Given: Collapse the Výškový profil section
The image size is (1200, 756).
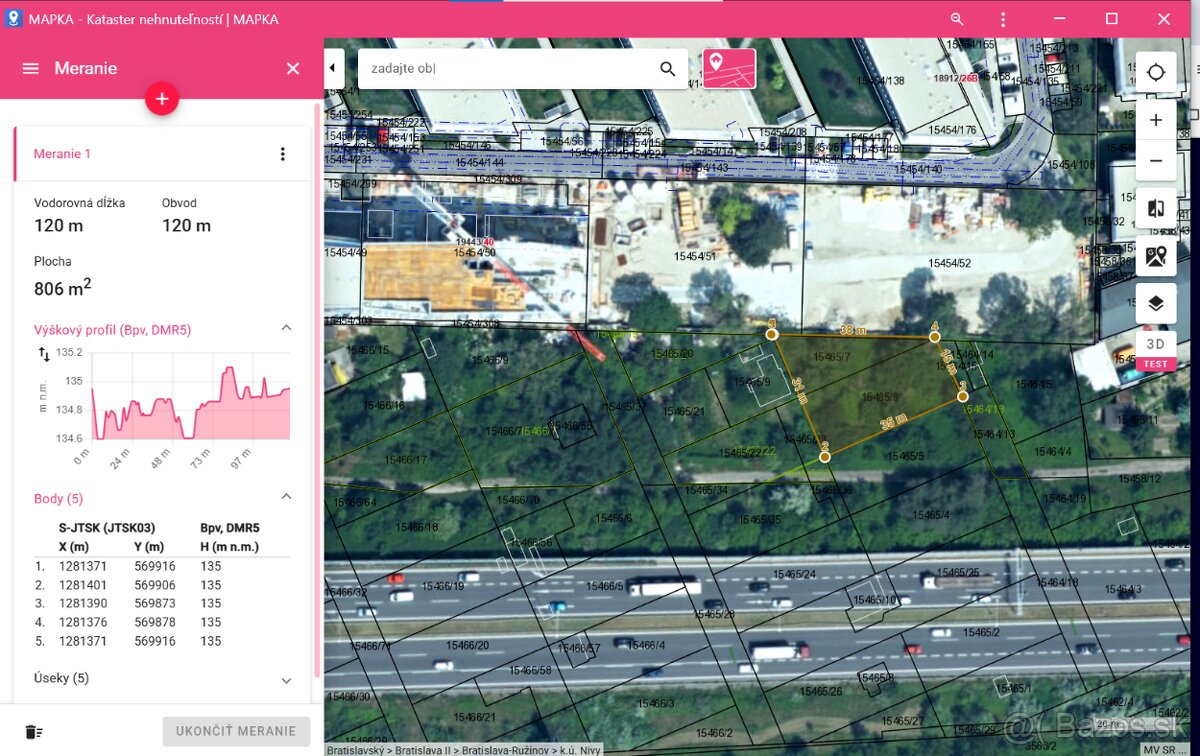Looking at the screenshot, I should pos(286,329).
